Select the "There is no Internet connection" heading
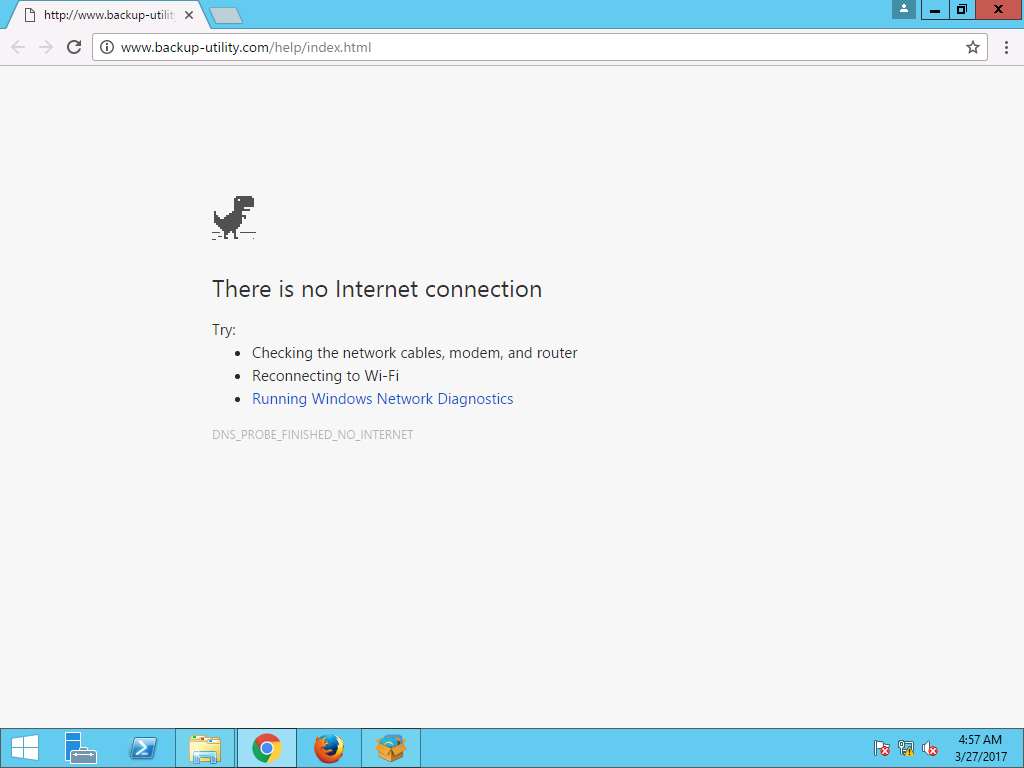1024x768 pixels. tap(377, 289)
